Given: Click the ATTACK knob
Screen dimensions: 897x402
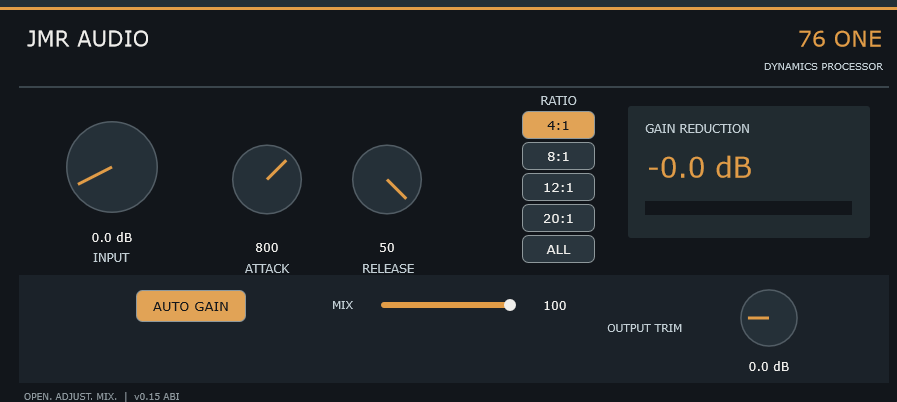Looking at the screenshot, I should [x=267, y=180].
